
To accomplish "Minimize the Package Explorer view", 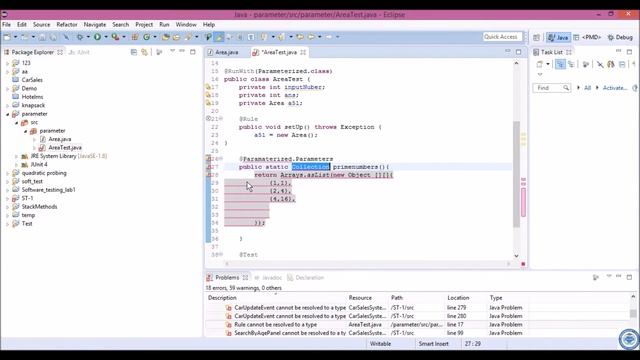I will coord(182,51).
